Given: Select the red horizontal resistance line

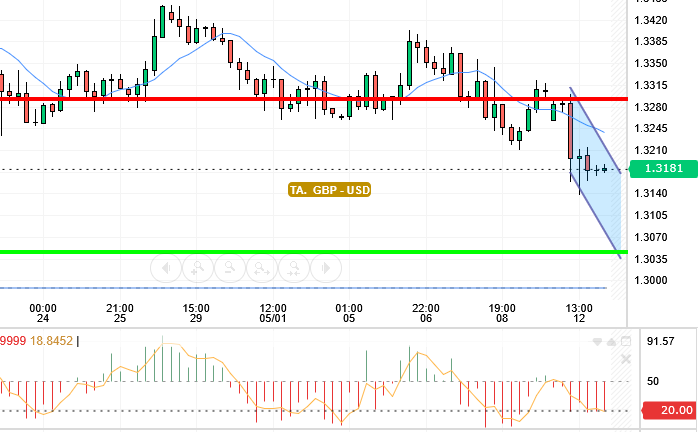Looking at the screenshot, I should [314, 99].
